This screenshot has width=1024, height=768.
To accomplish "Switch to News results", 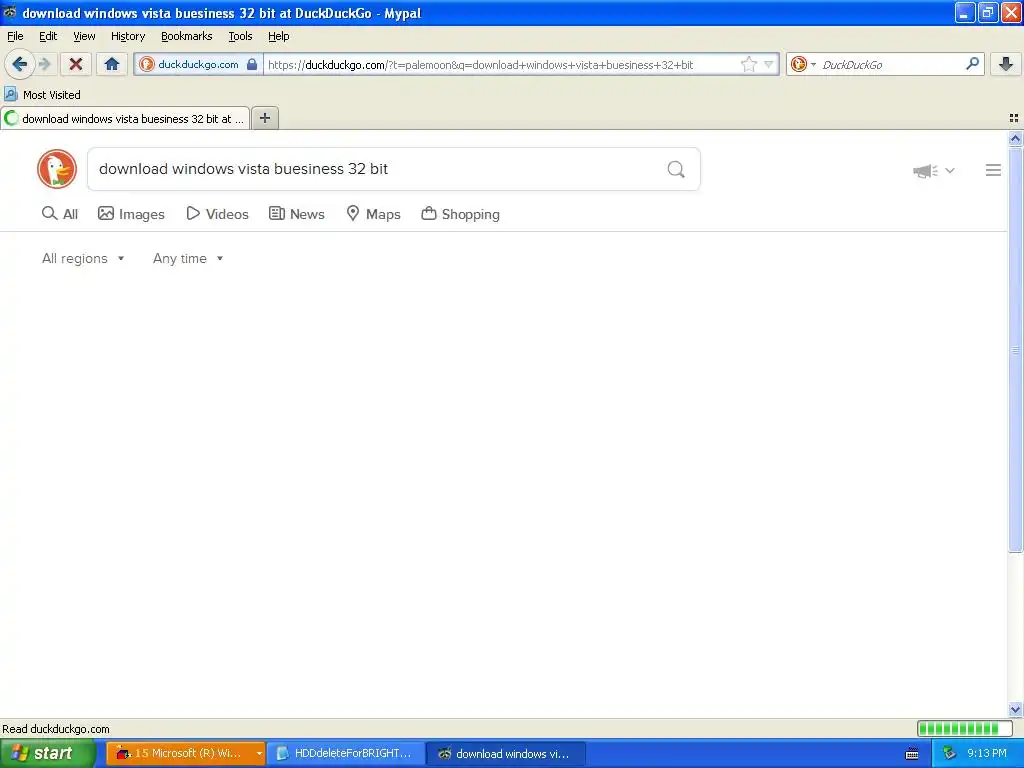I will tap(296, 214).
